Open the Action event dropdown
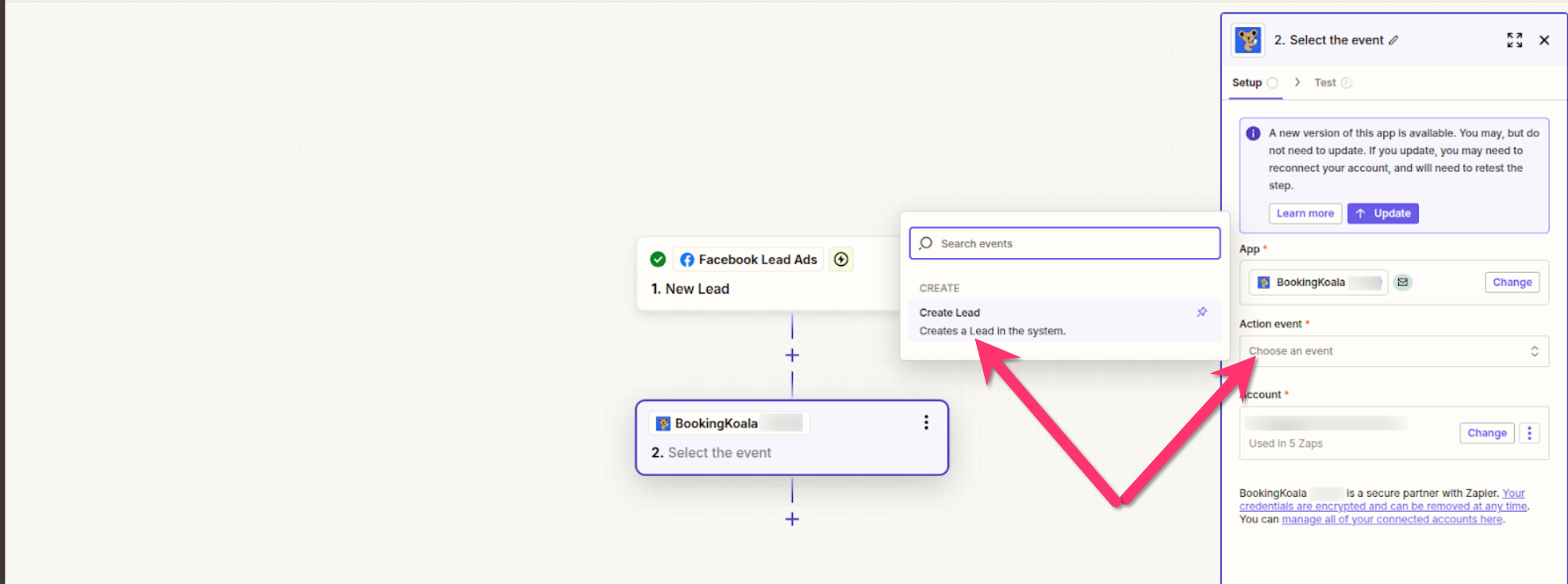 [1393, 352]
